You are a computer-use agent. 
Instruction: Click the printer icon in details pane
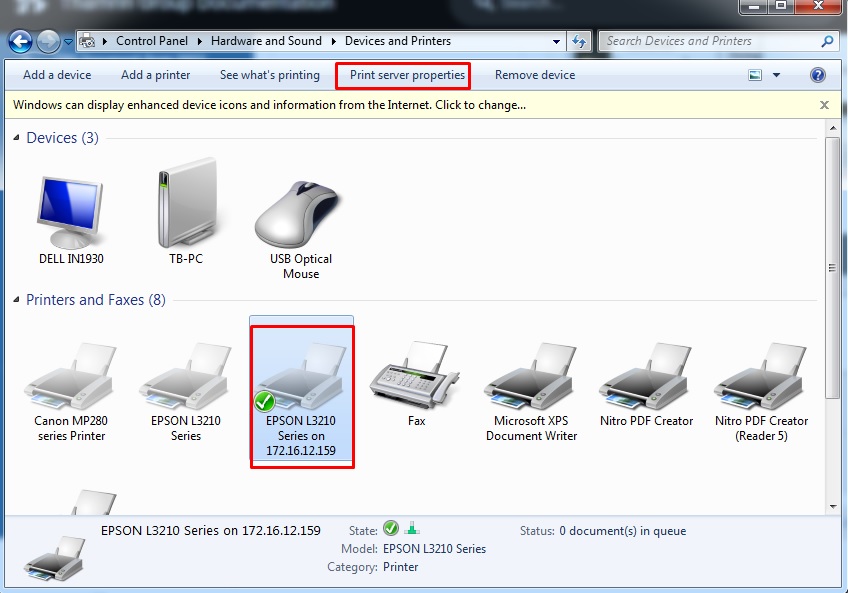point(54,558)
